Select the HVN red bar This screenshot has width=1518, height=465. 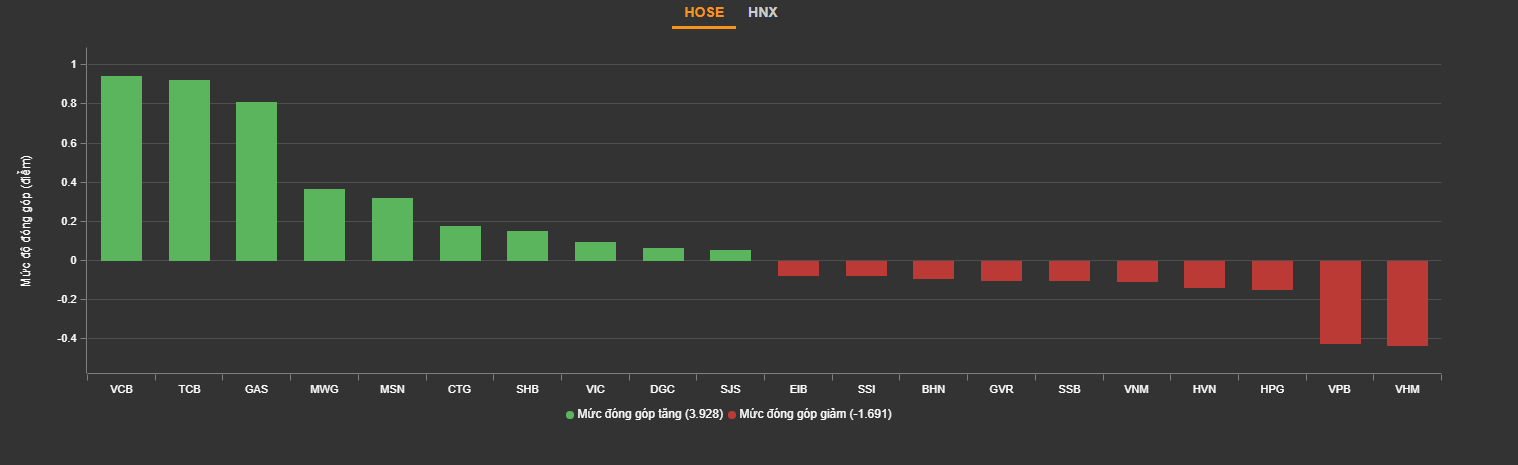[x=1204, y=274]
